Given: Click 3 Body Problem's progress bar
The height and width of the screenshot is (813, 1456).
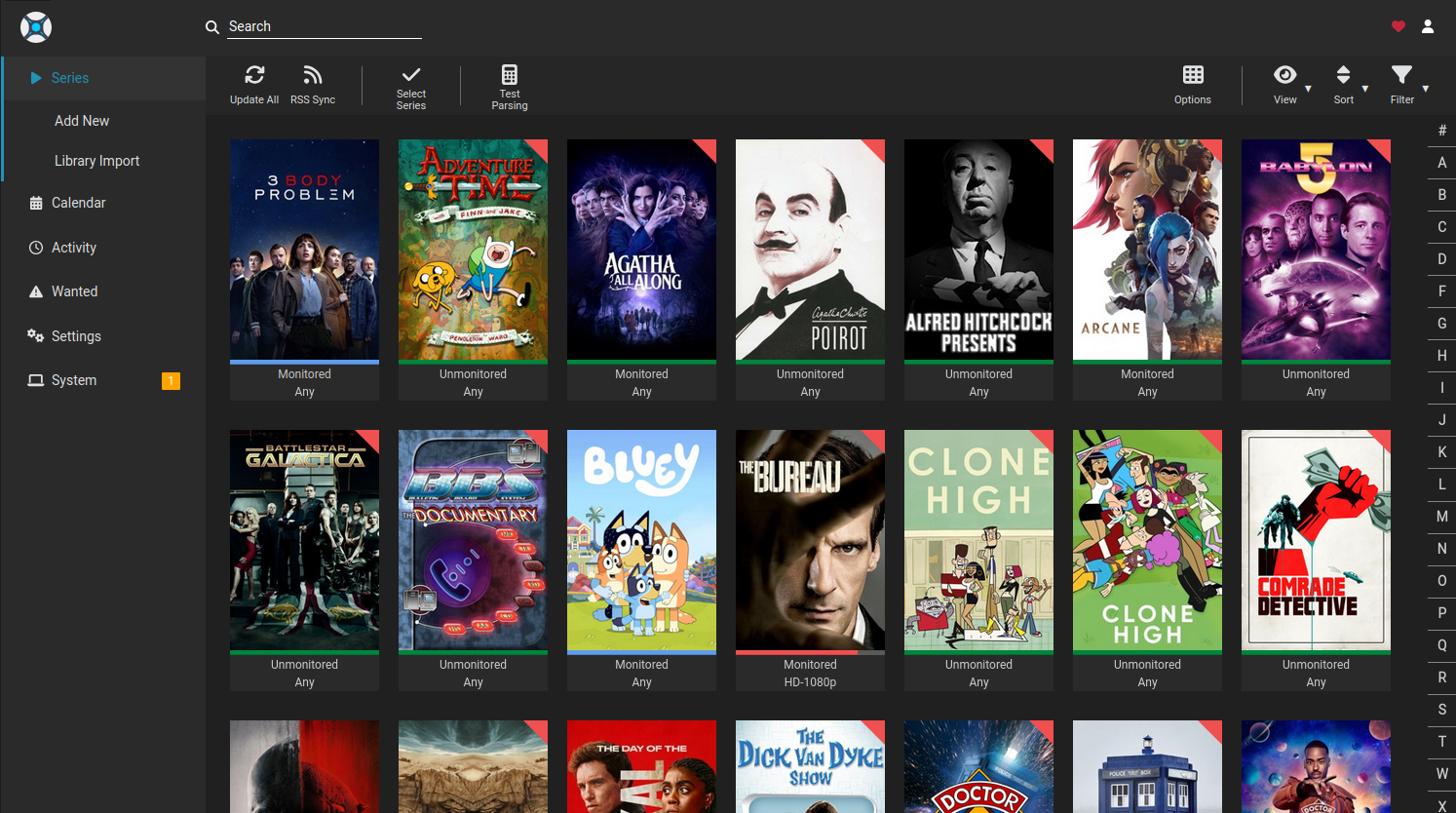Looking at the screenshot, I should [304, 362].
